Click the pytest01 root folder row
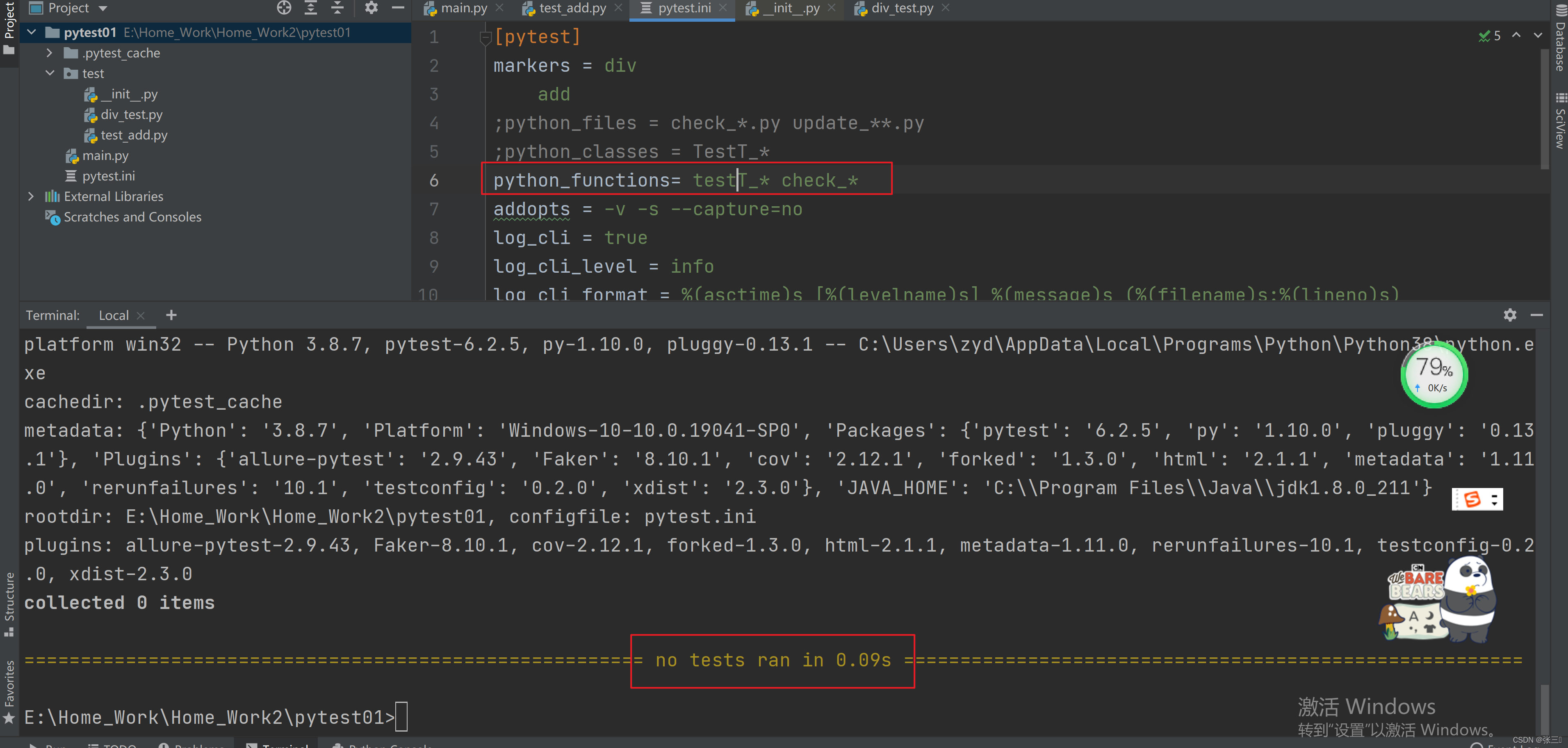The image size is (1568, 748). pyautogui.click(x=216, y=32)
